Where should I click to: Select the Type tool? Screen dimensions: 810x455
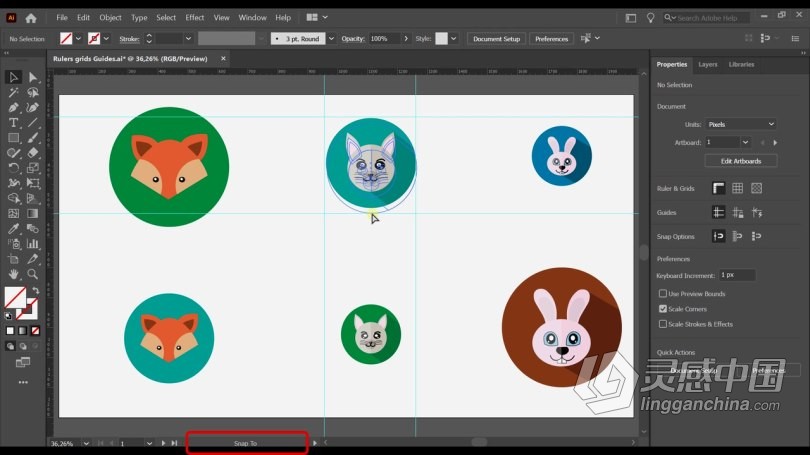[13, 123]
